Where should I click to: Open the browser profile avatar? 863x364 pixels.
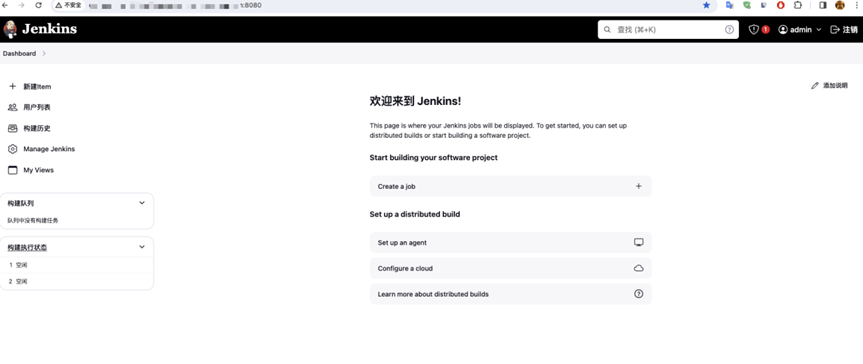click(x=839, y=5)
